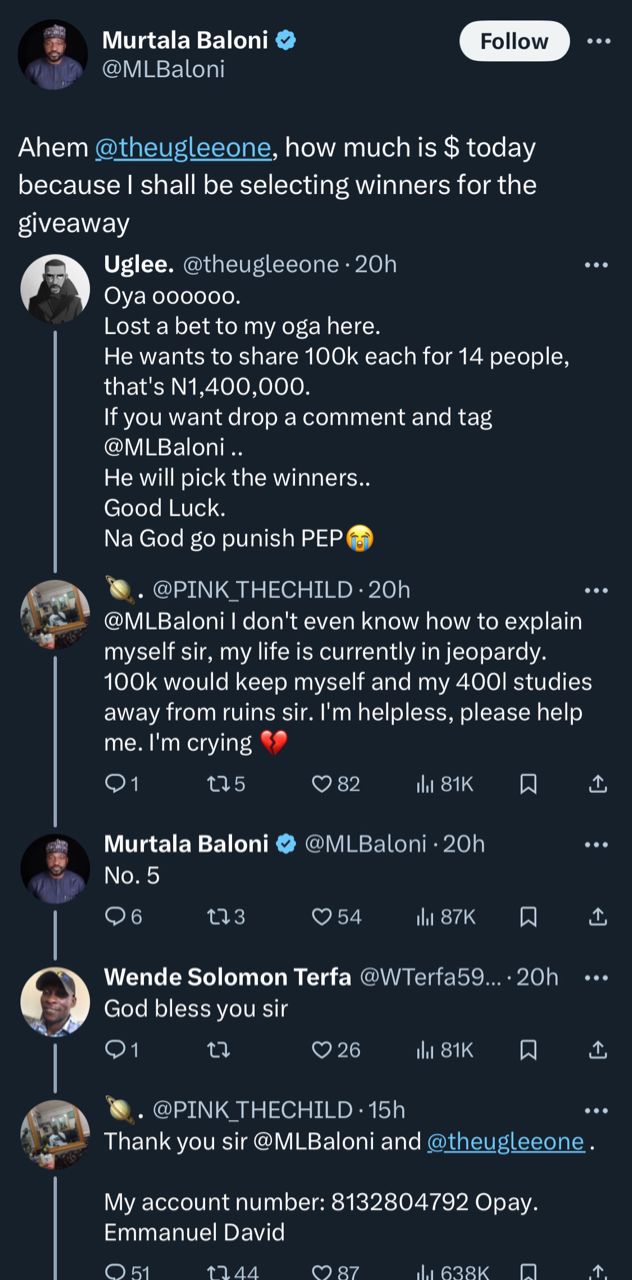The image size is (632, 1280).
Task: Bookmark Murtala Baloni's "No. 5" reply
Action: click(x=528, y=916)
